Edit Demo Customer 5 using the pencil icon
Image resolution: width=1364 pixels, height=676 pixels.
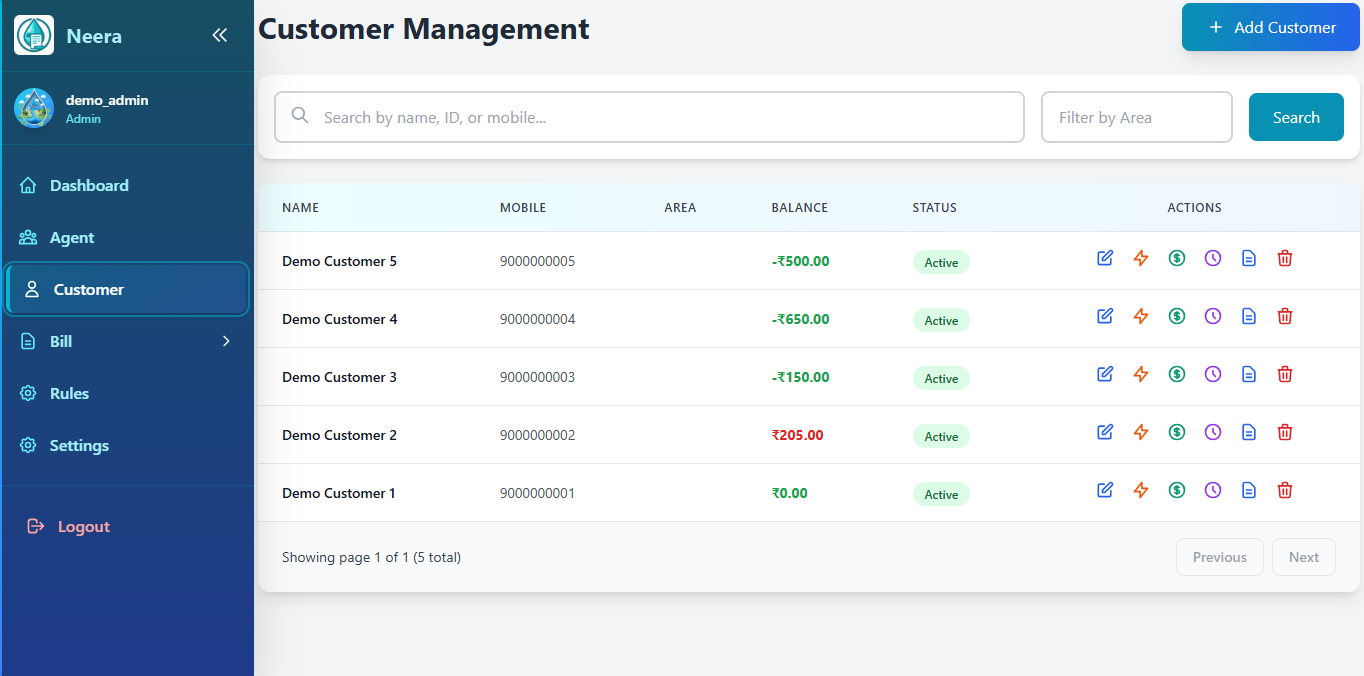(x=1104, y=257)
